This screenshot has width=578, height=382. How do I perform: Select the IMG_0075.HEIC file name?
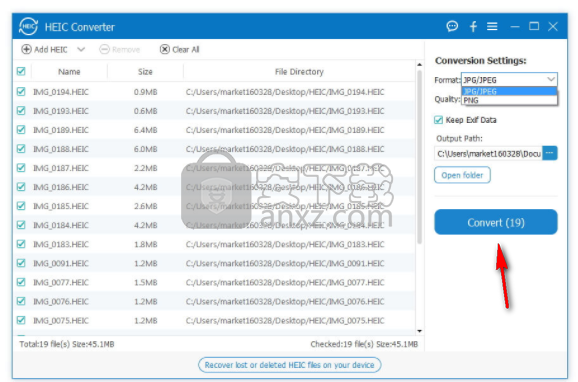61,320
